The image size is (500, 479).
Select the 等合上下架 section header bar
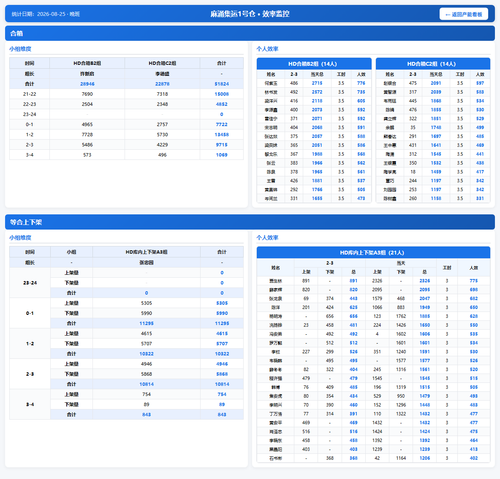coord(250,222)
